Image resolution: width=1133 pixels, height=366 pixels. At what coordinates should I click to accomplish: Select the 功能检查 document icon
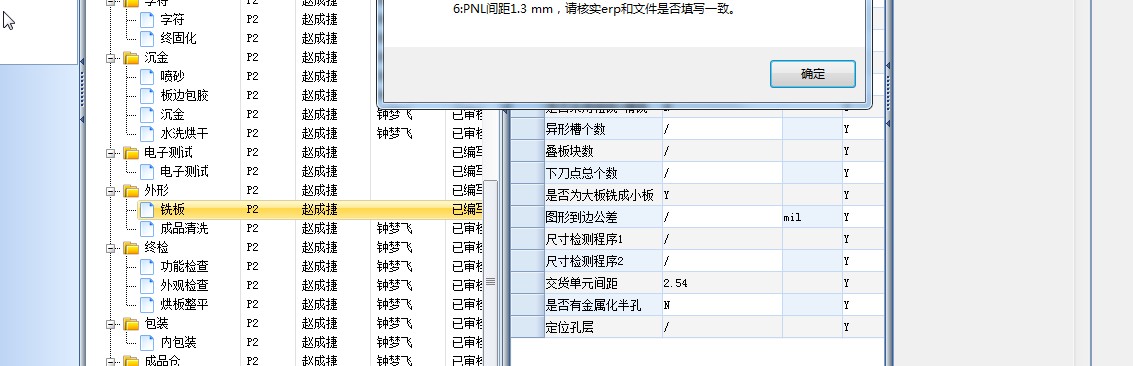click(147, 266)
